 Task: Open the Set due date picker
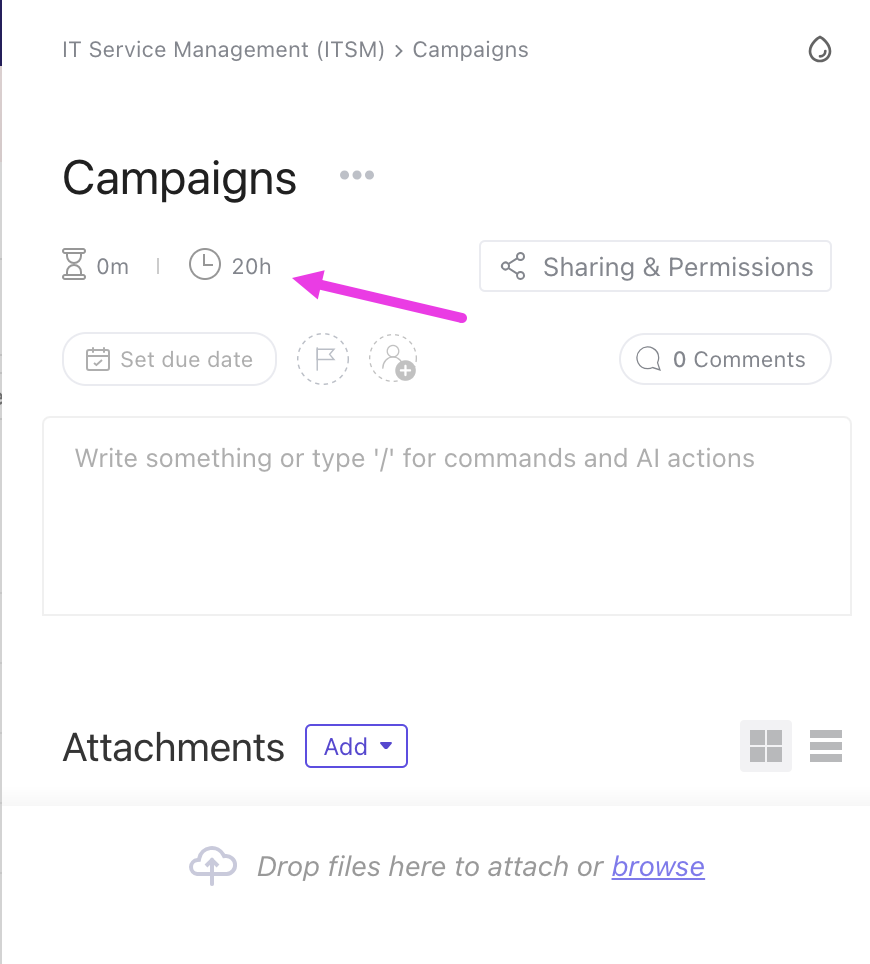point(169,359)
